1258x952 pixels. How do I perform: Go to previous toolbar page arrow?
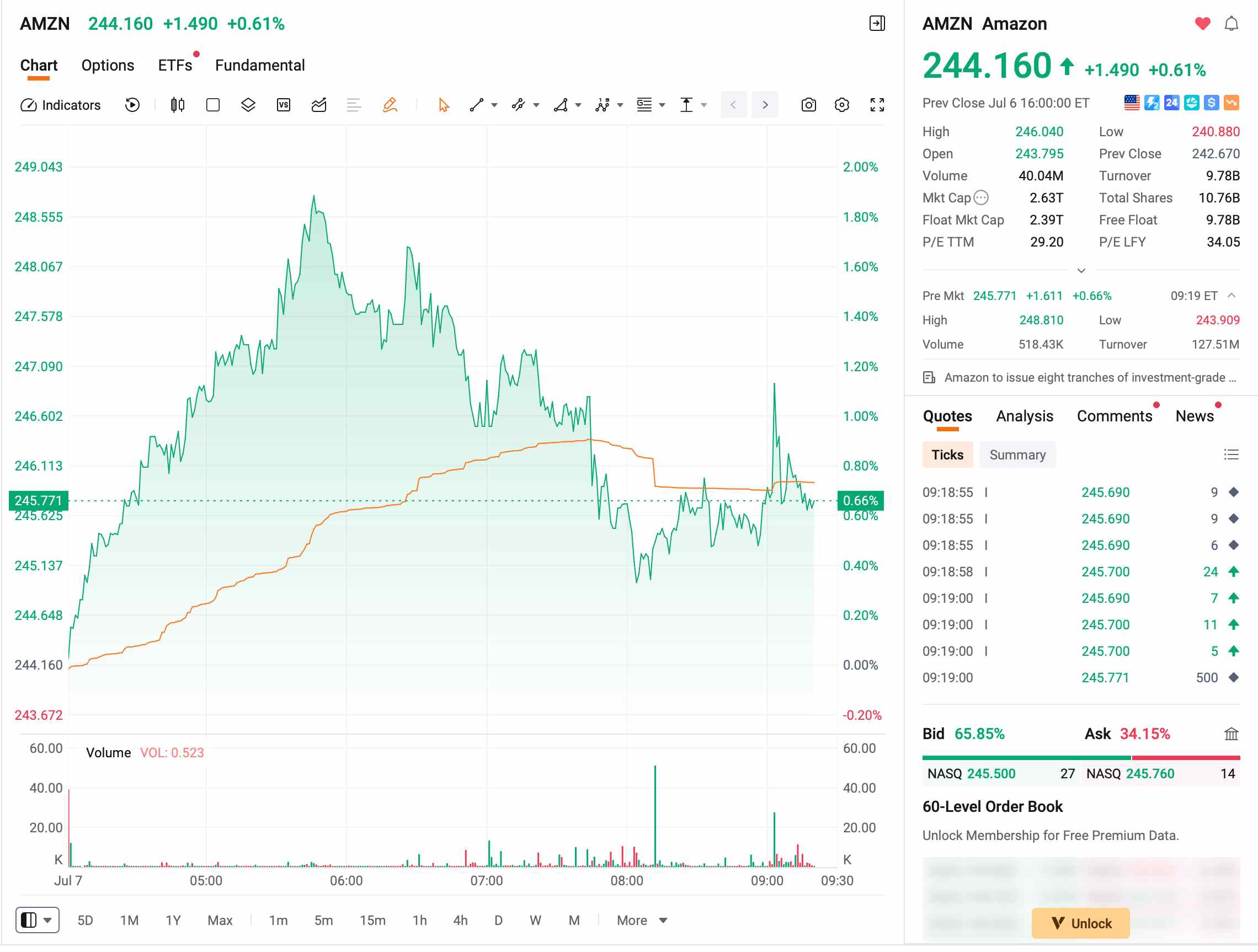(734, 105)
